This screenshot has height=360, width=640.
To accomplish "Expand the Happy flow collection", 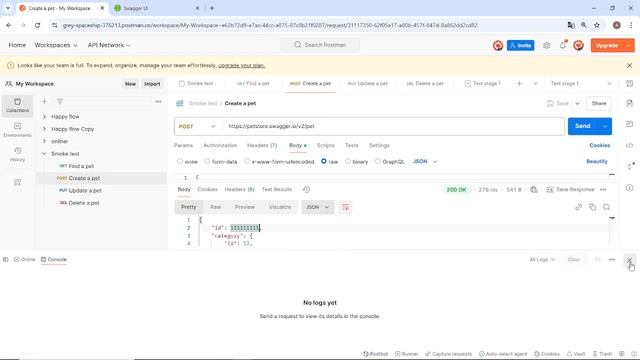I will click(x=44, y=117).
